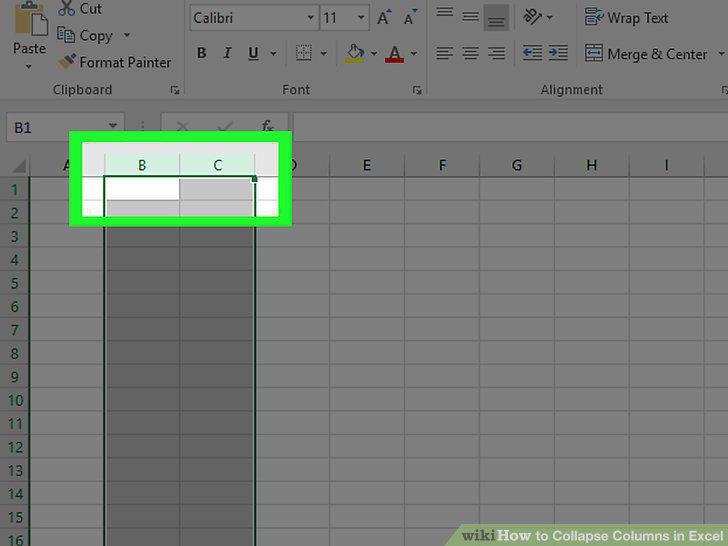The width and height of the screenshot is (728, 546).
Task: Align text right
Action: pyautogui.click(x=496, y=53)
